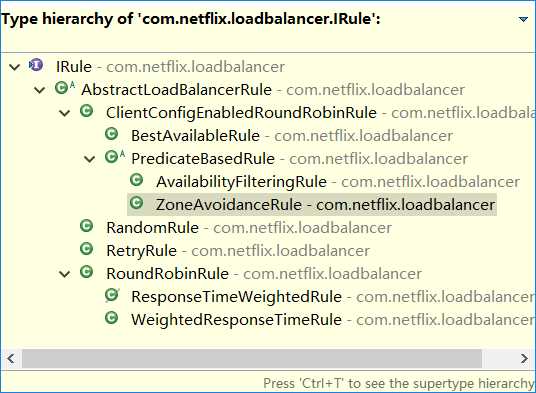Click the IRule interface icon
This screenshot has width=536, height=393.
point(36,65)
